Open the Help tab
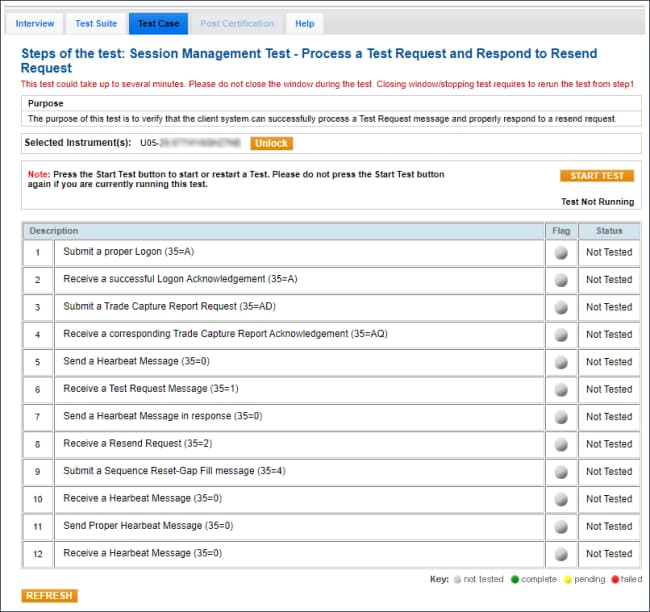 [x=304, y=23]
